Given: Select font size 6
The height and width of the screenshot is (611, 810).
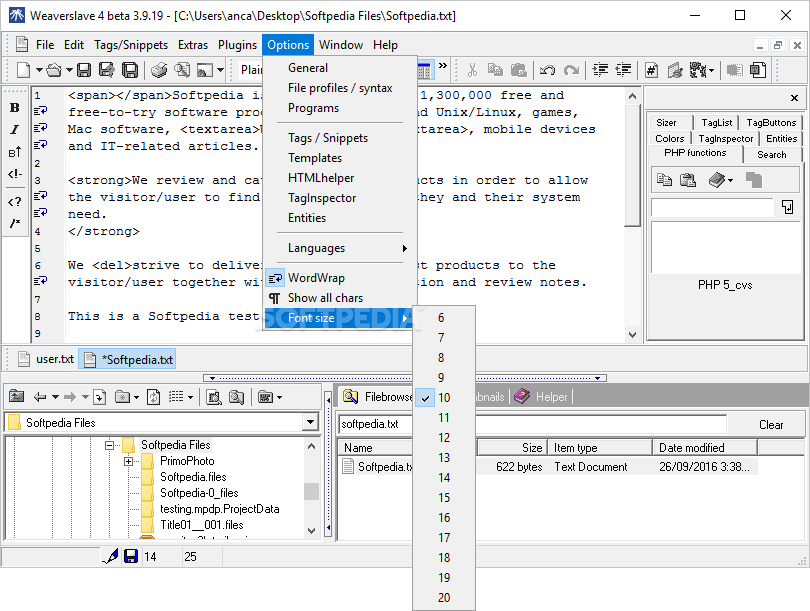Looking at the screenshot, I should point(444,318).
